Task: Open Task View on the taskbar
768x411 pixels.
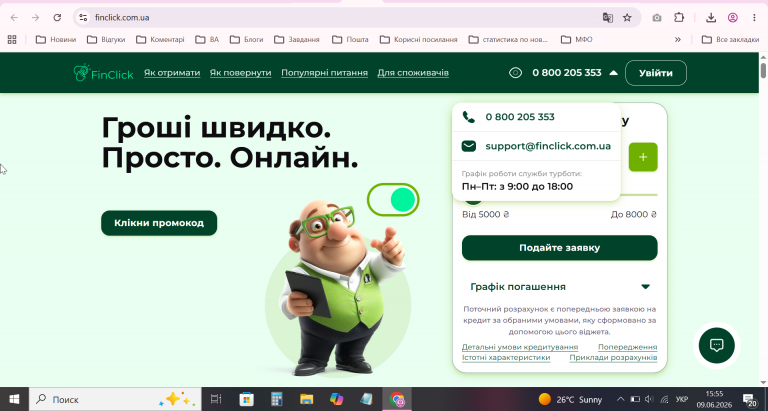Action: pos(216,399)
